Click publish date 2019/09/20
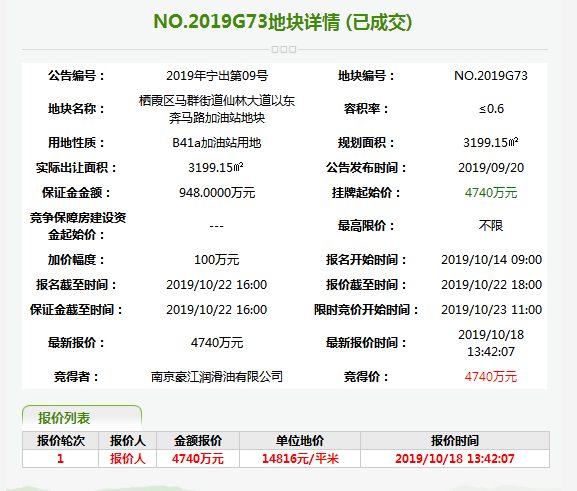Image resolution: width=577 pixels, height=491 pixels. 491,168
